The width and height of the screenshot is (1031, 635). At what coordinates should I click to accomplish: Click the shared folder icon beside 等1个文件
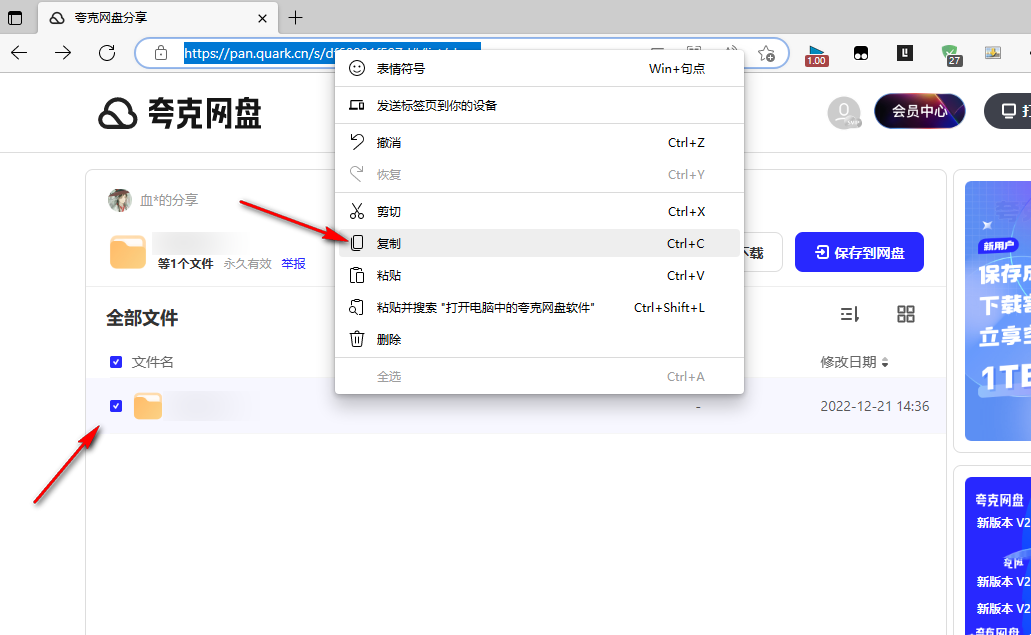point(128,252)
